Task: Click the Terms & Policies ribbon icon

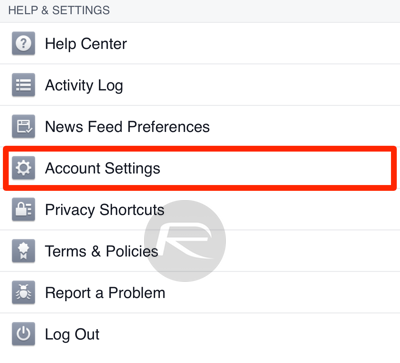Action: click(23, 251)
